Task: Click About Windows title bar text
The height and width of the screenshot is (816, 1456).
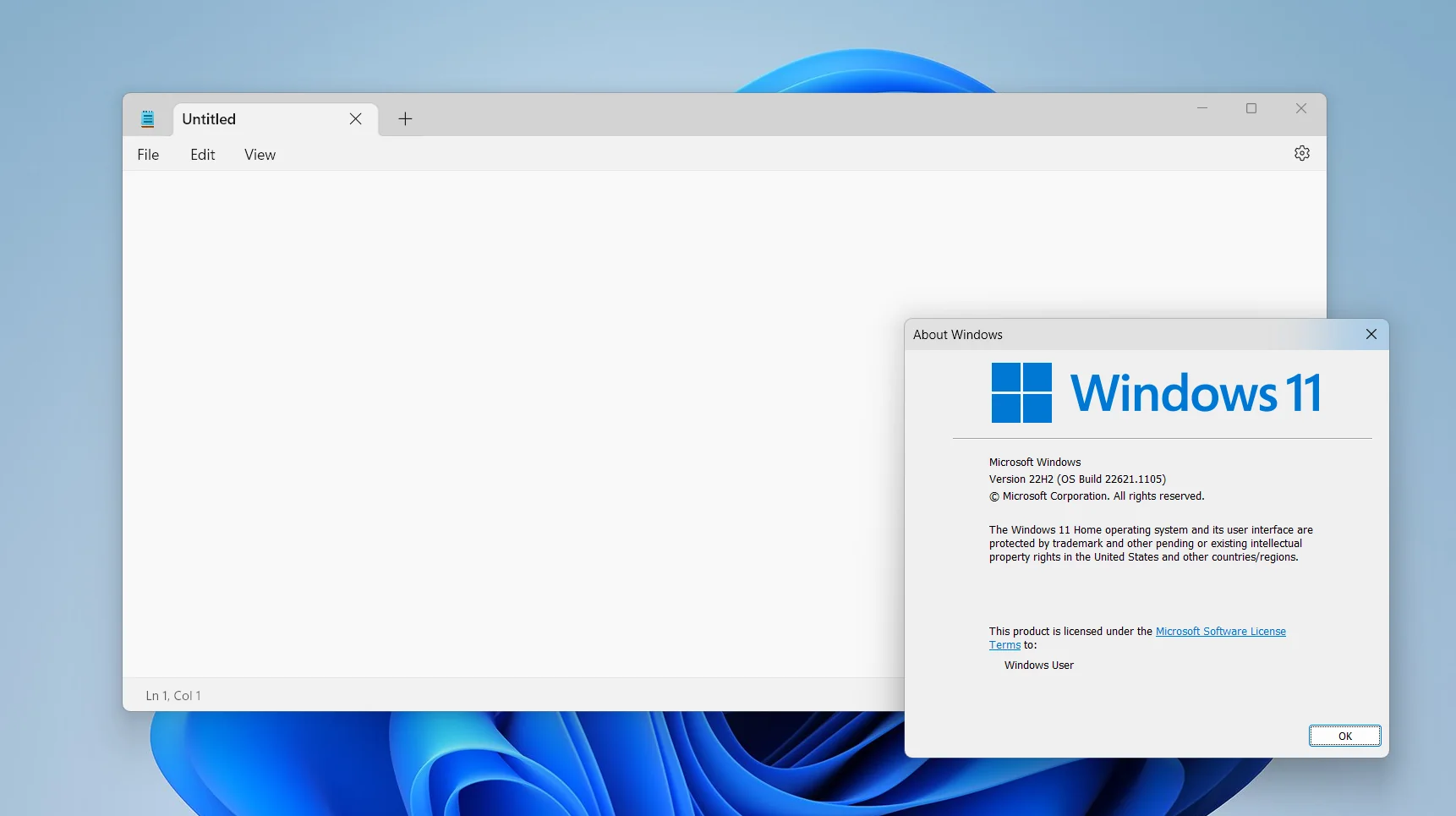Action: point(958,335)
